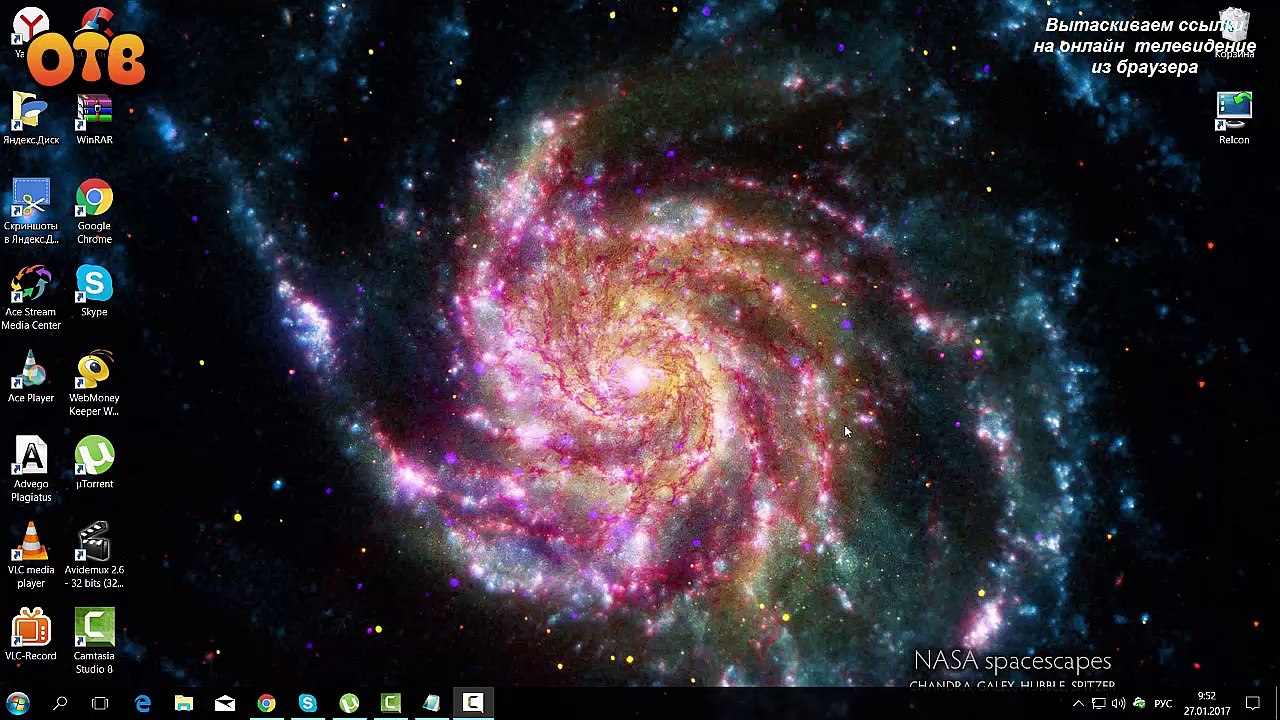Show hidden system tray icons
Image resolution: width=1280 pixels, height=720 pixels.
click(1078, 704)
